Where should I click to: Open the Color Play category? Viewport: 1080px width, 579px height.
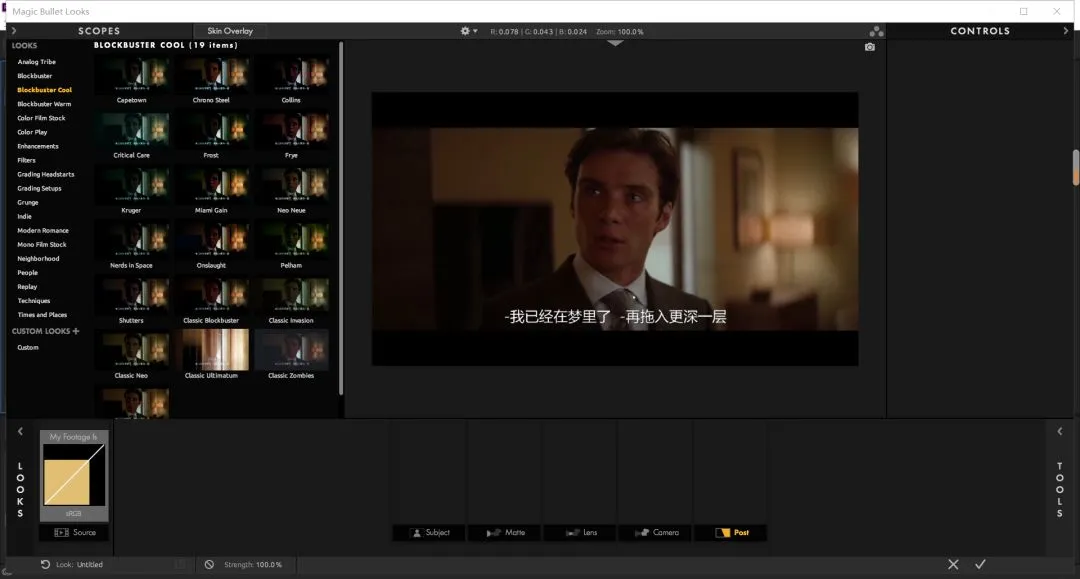(32, 132)
